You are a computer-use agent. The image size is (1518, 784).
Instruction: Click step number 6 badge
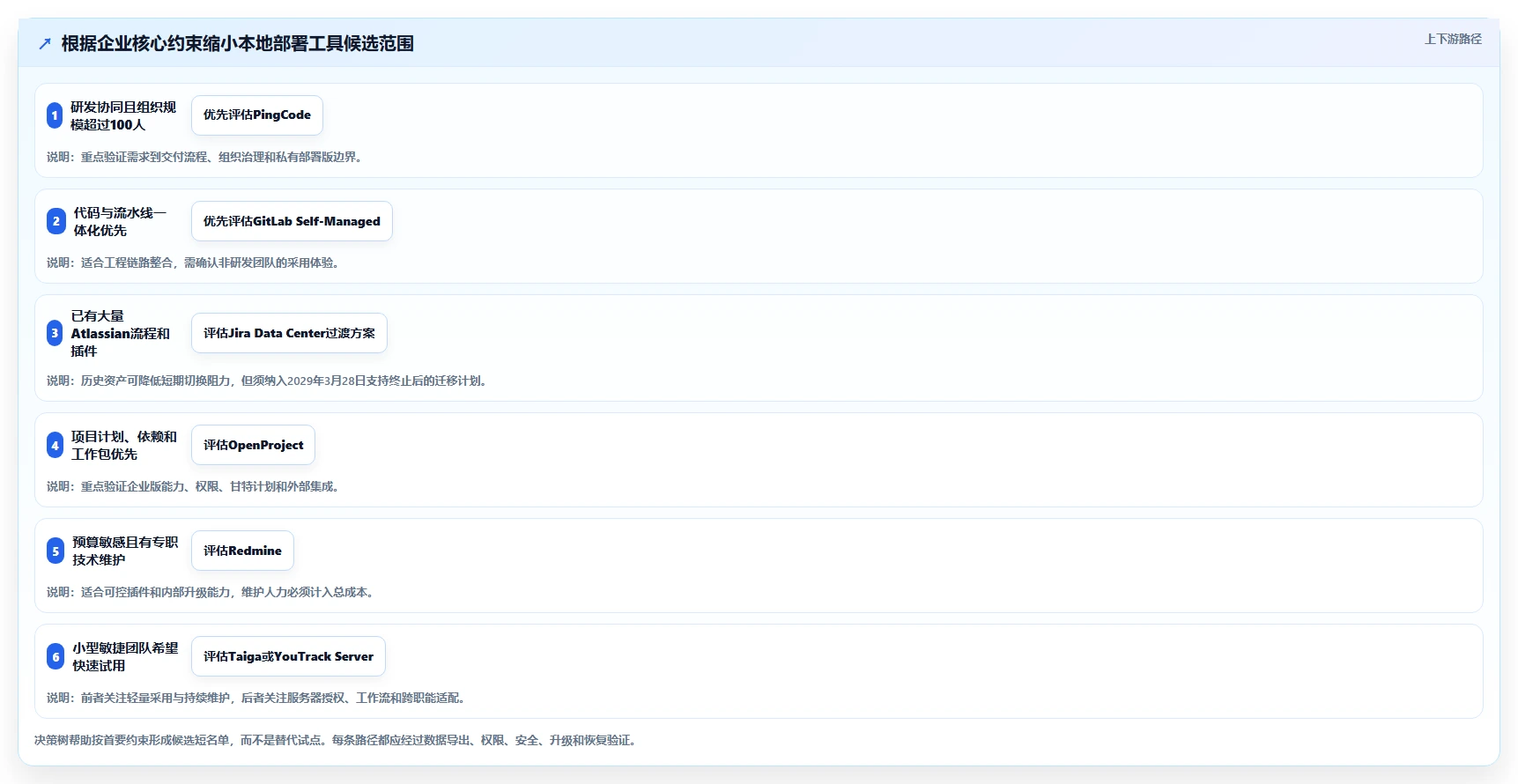click(56, 656)
